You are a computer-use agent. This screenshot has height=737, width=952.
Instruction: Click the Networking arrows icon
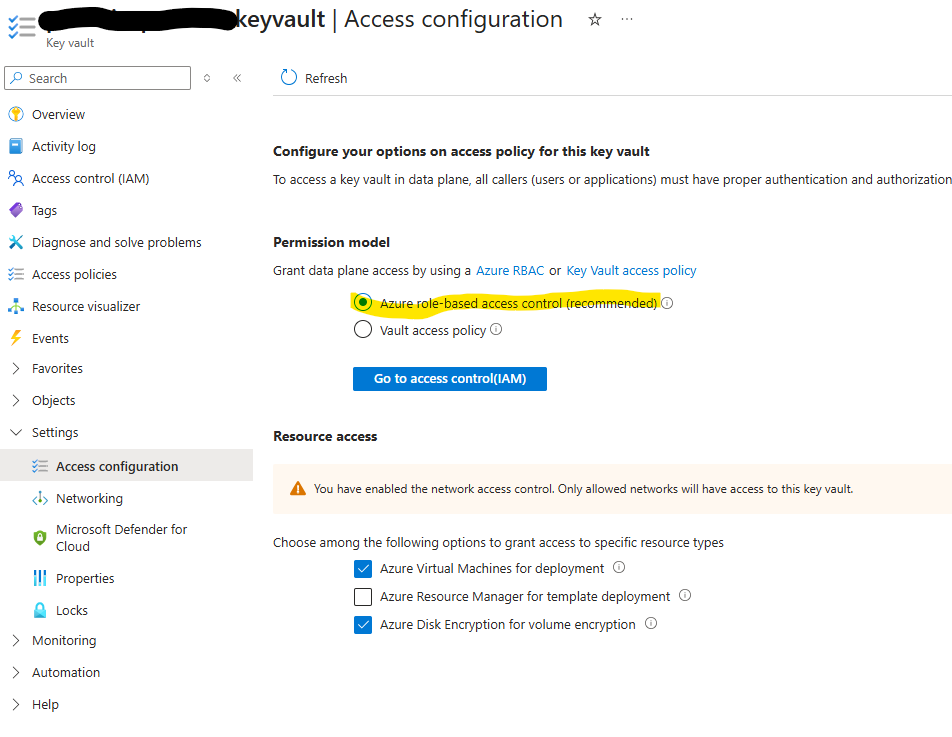(40, 498)
